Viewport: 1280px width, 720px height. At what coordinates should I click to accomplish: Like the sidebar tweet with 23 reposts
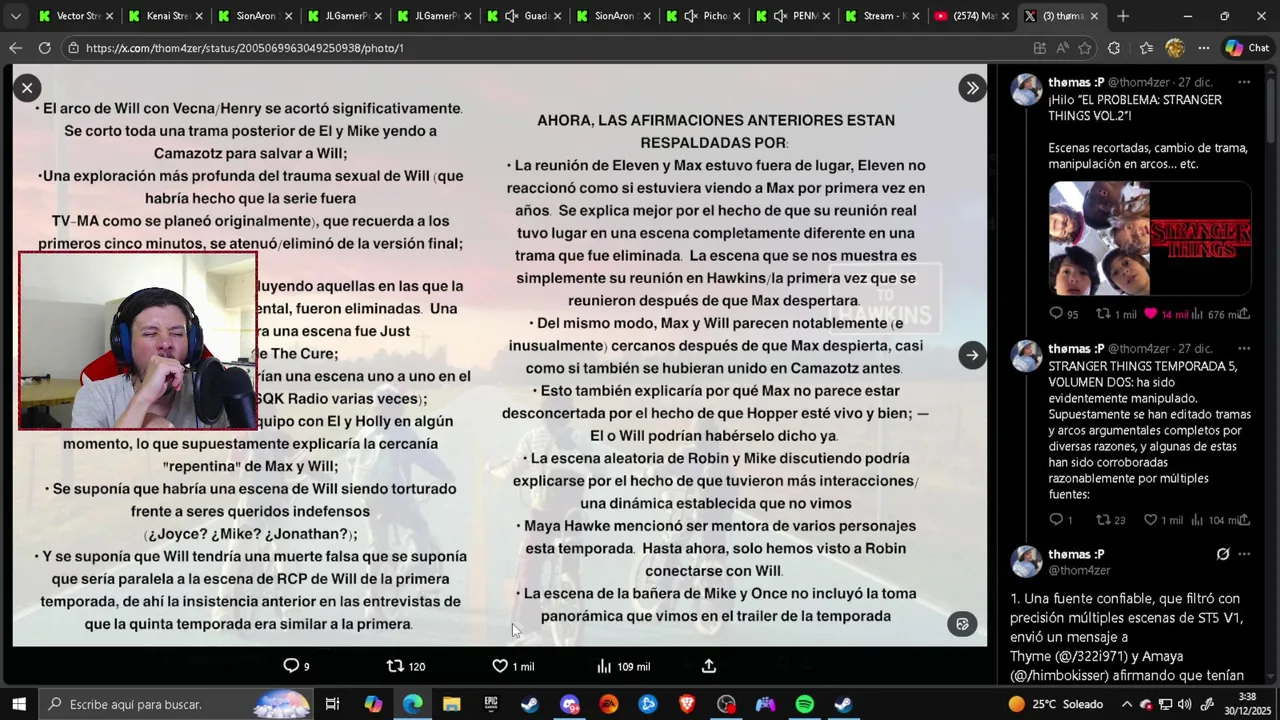[1163, 520]
